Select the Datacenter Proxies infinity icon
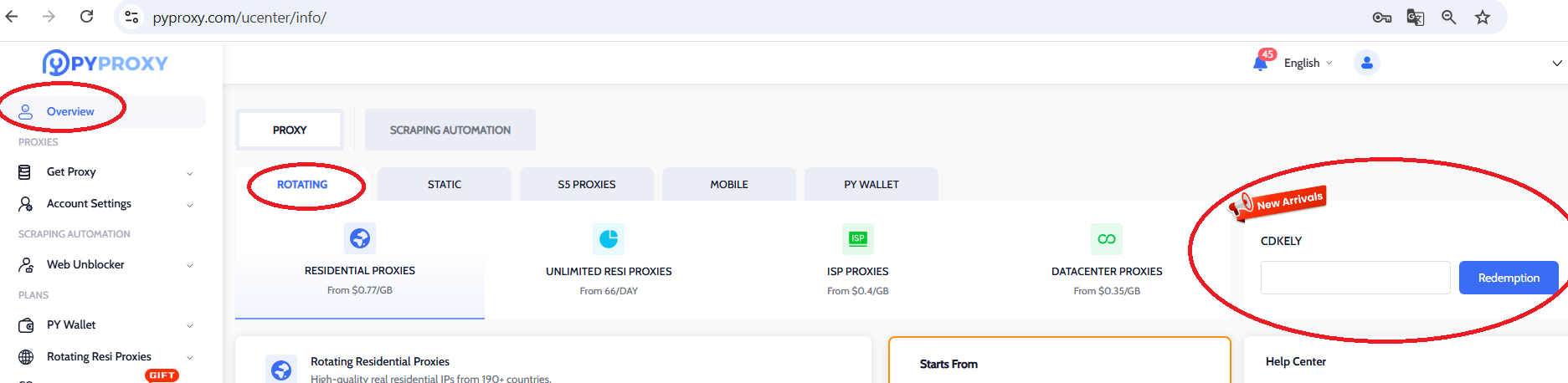 1107,239
